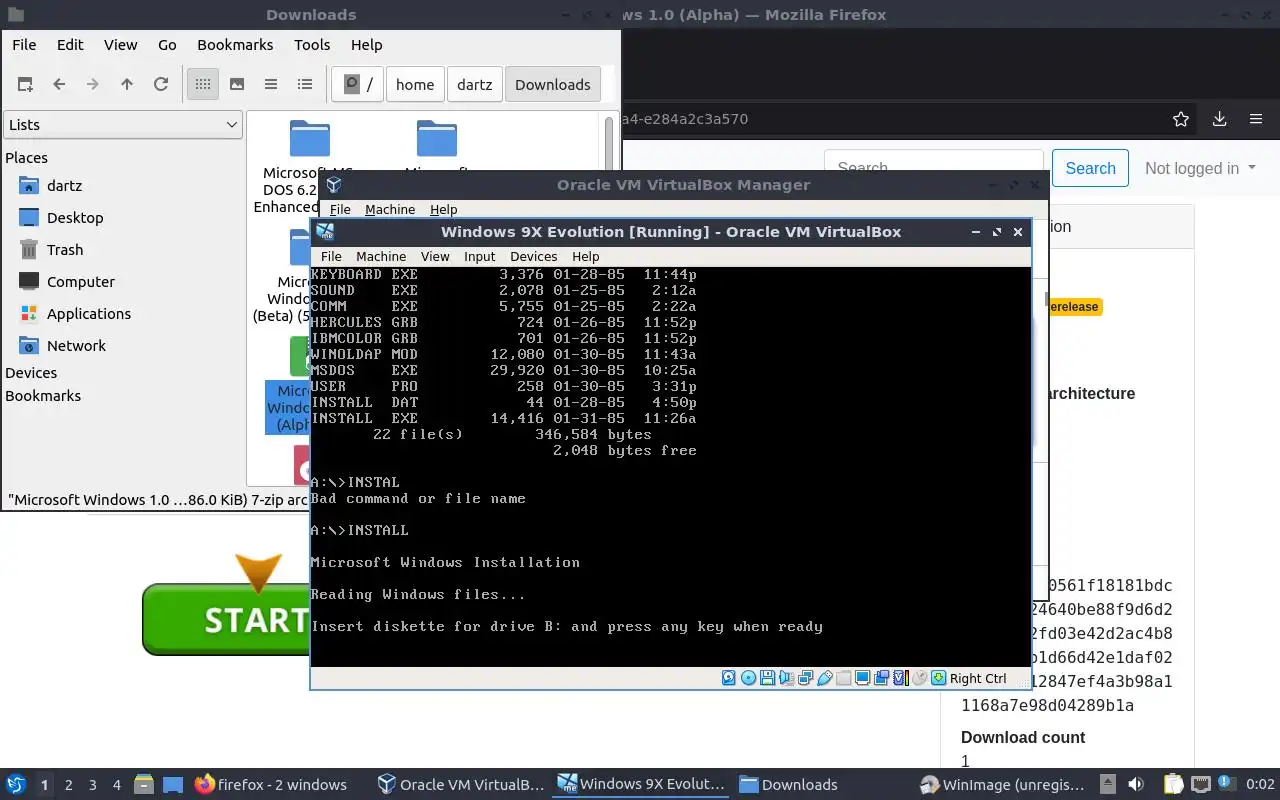1280x800 pixels.
Task: Open VM window Help menu
Action: pos(585,256)
